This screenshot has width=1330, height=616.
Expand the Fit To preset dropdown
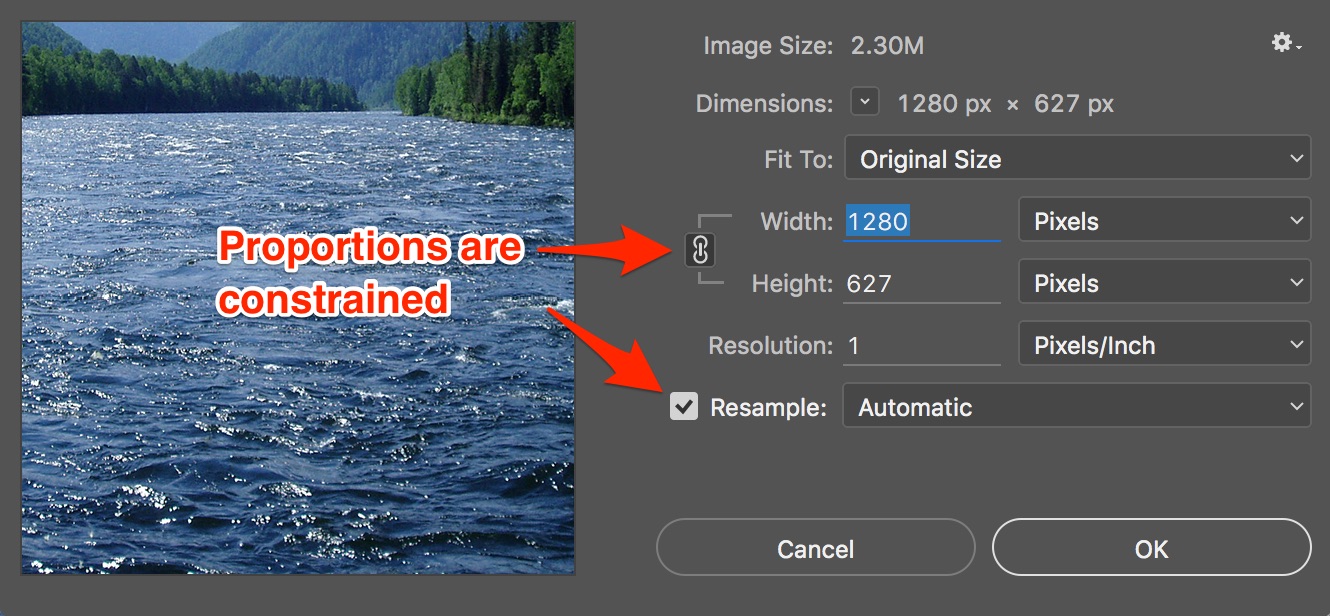[1077, 159]
